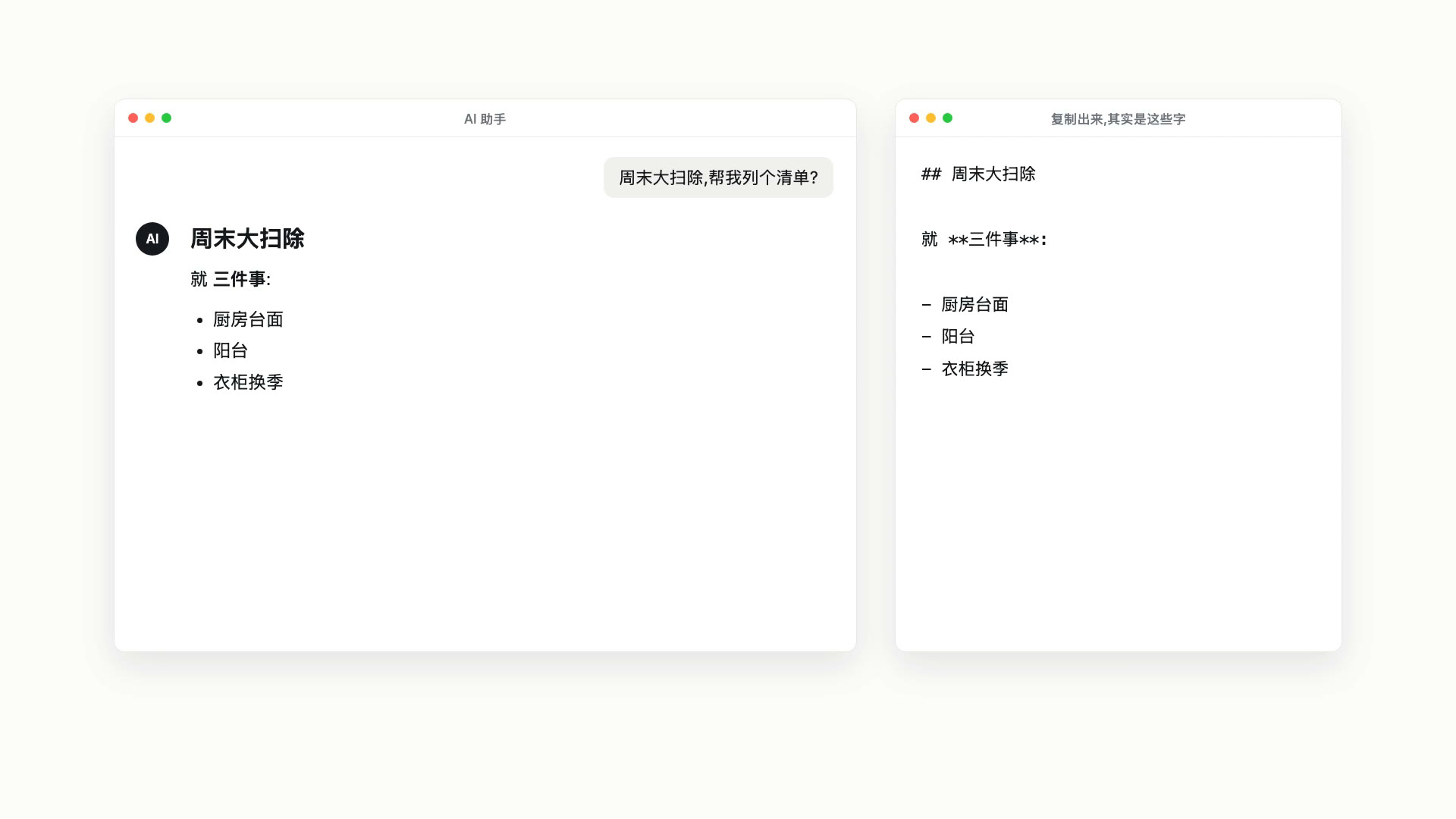Click the bold text 三件事 in the AI reply
The height and width of the screenshot is (819, 1456).
[x=240, y=279]
